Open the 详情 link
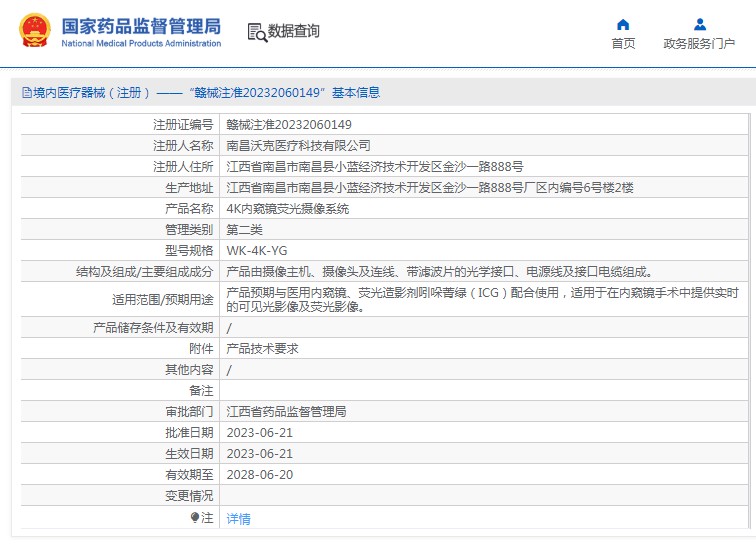756x547 pixels. (239, 519)
